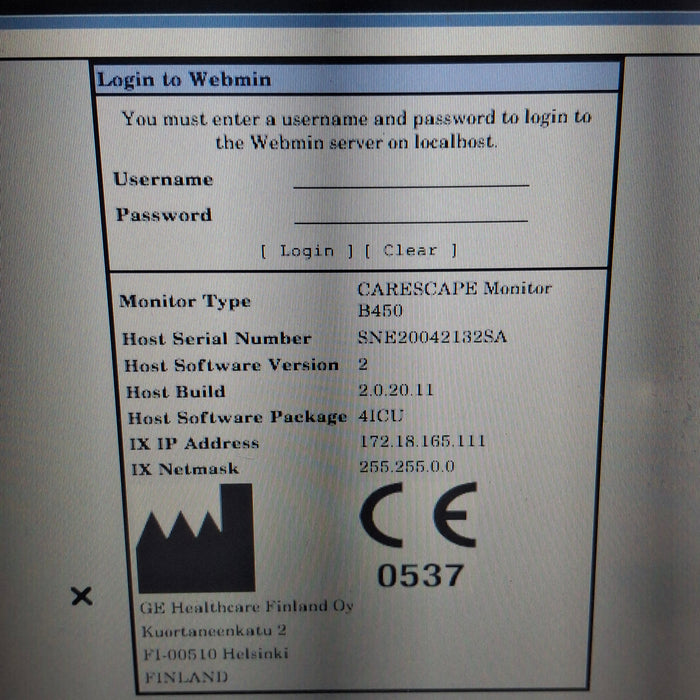Click the 'IX Netmask' label
Image resolution: width=700 pixels, height=700 pixels.
185,469
